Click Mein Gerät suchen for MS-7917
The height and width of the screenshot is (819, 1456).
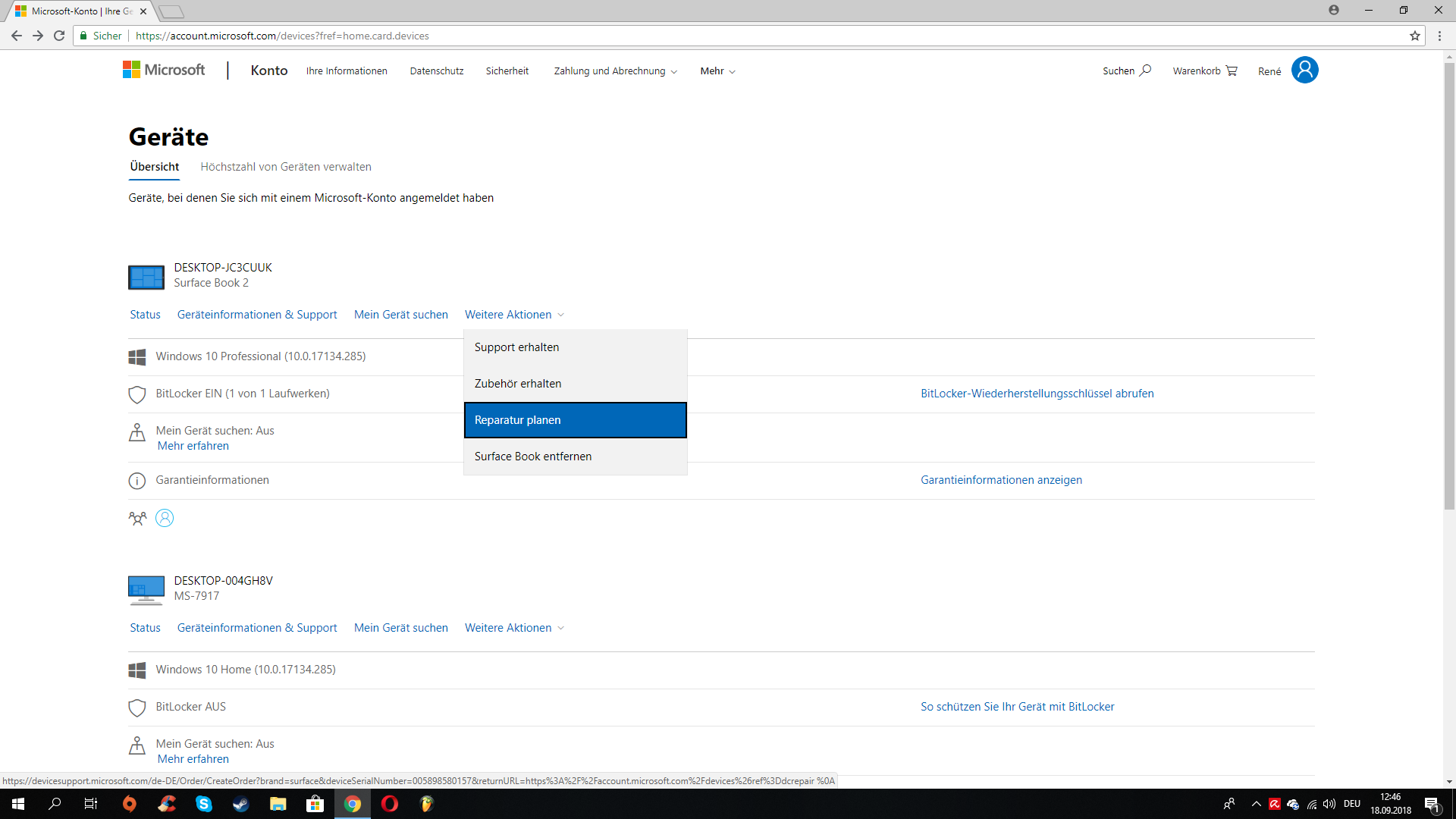click(x=401, y=628)
